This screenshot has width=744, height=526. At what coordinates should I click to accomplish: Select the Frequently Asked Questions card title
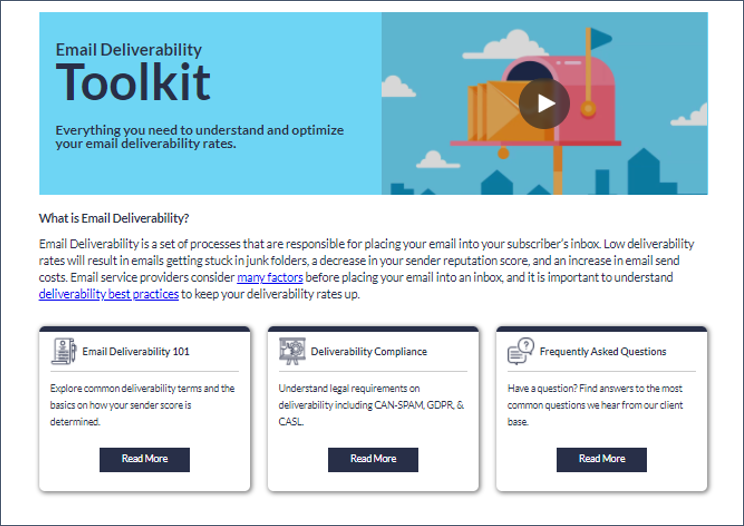(603, 351)
